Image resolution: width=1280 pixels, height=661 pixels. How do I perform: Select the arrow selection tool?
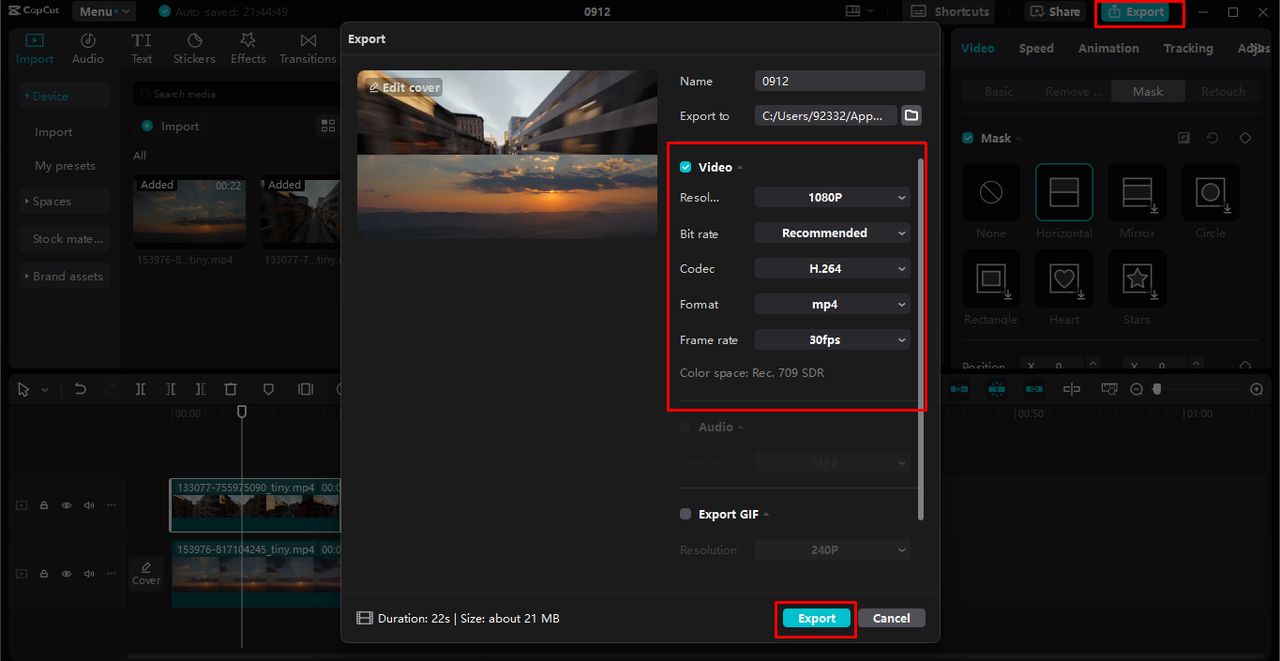click(25, 389)
